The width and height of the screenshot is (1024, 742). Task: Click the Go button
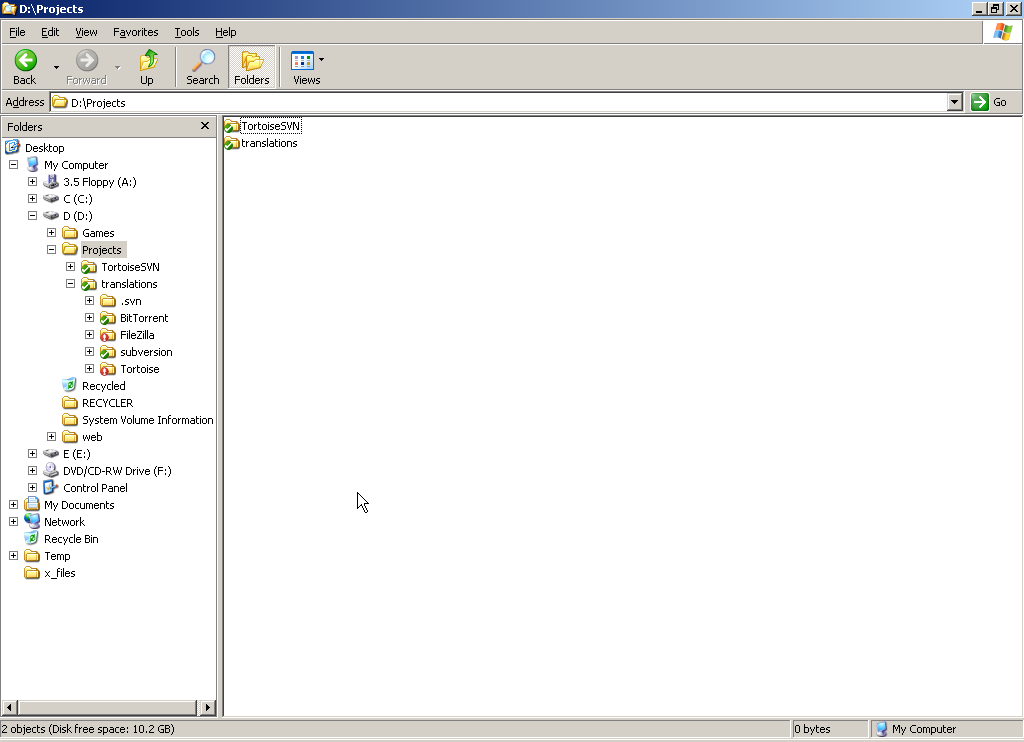(989, 102)
